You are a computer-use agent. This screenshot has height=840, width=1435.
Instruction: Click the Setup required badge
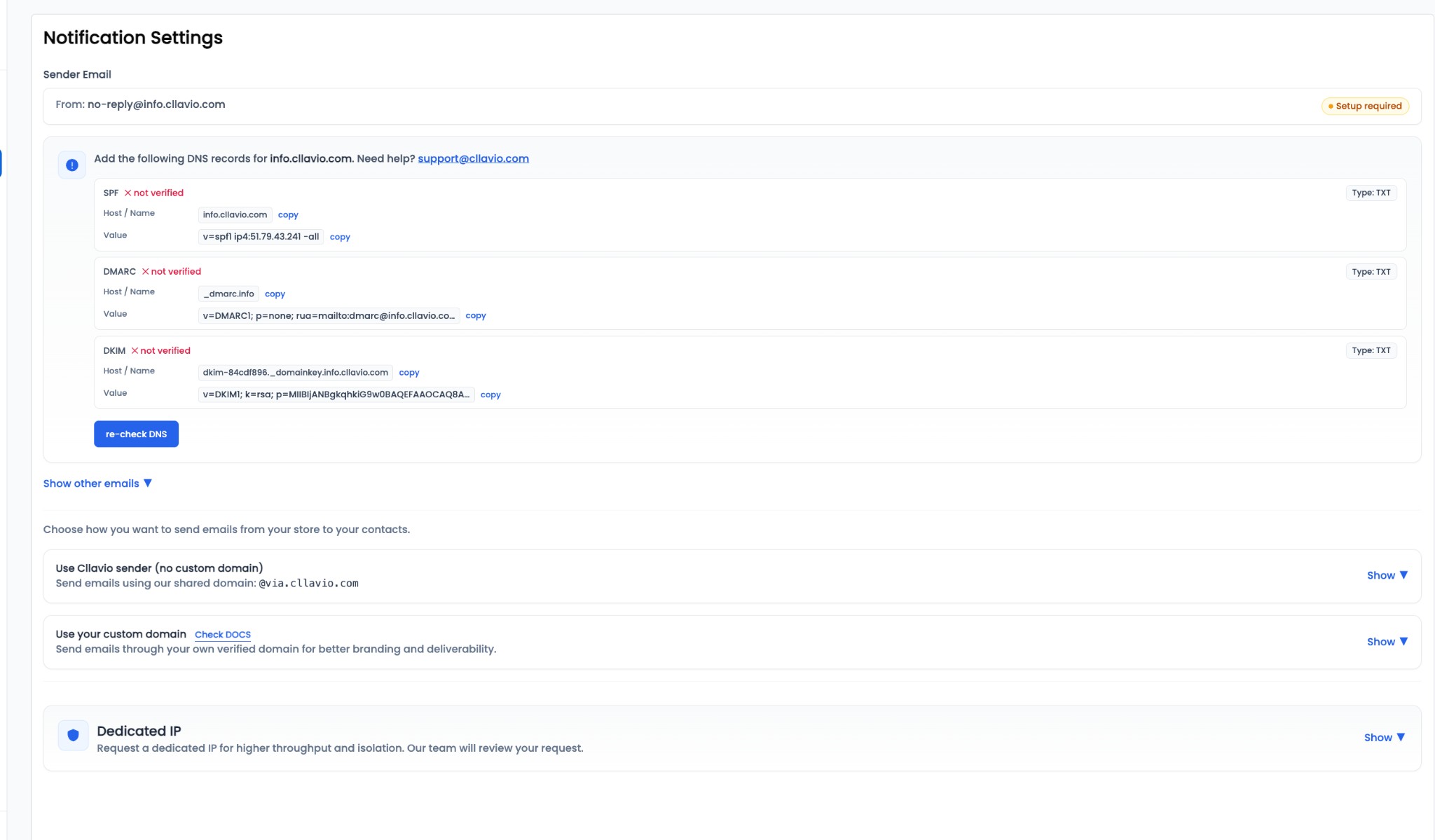click(1364, 106)
